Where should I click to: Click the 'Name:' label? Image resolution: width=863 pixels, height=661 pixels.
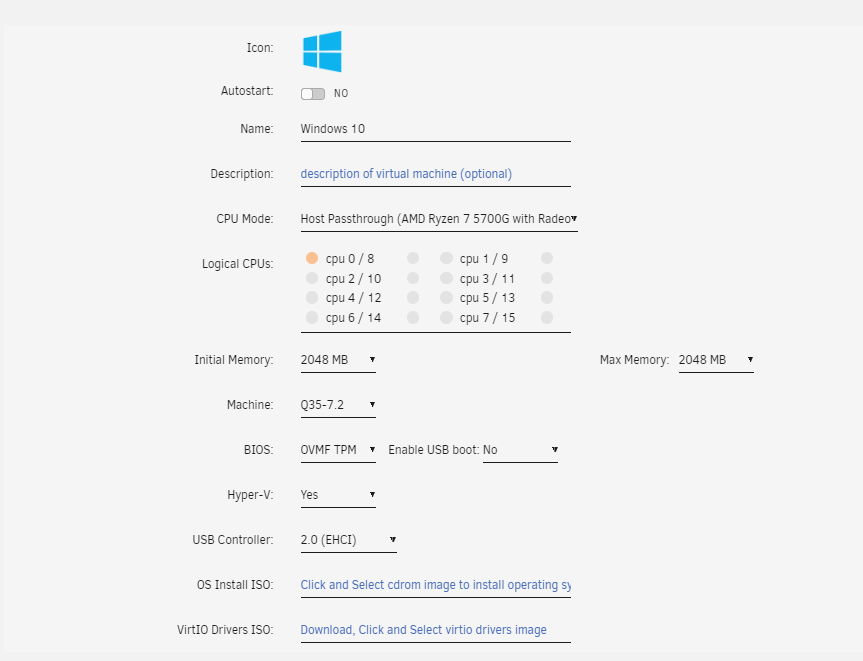pos(256,129)
